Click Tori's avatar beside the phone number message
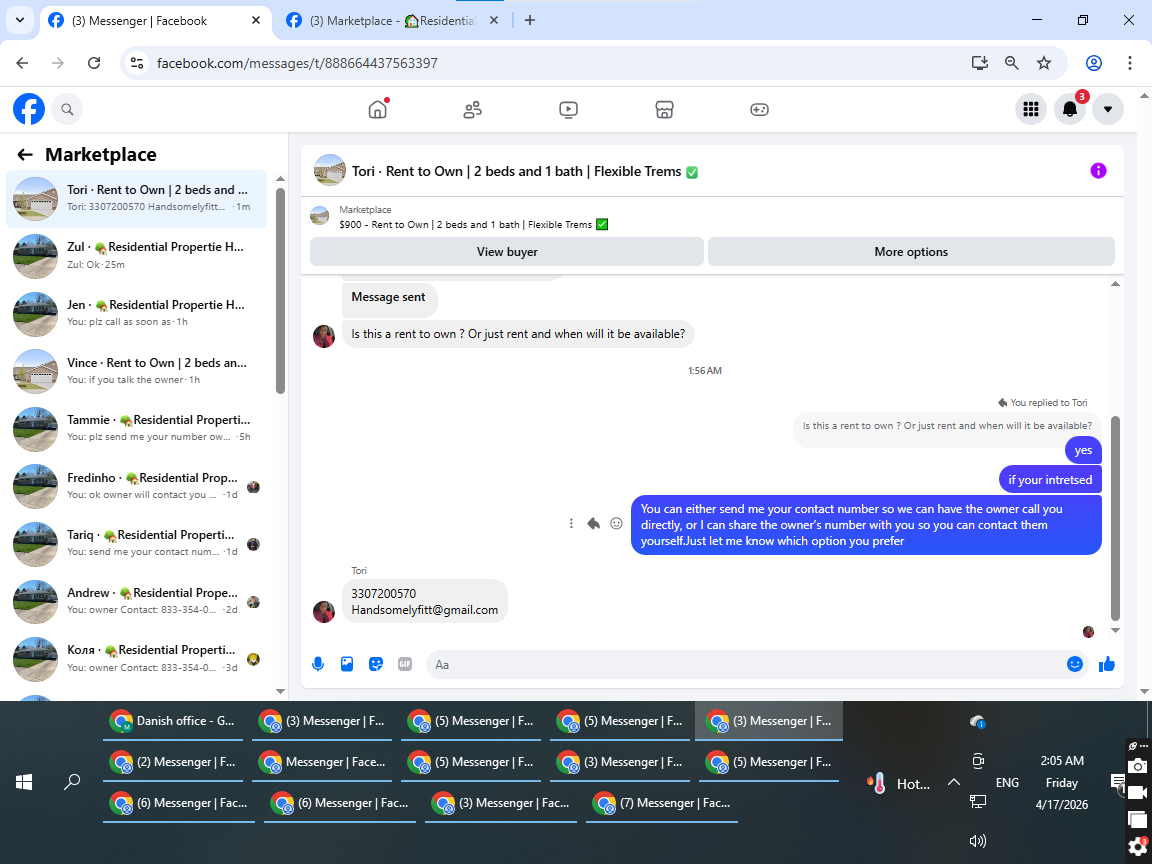 [324, 611]
